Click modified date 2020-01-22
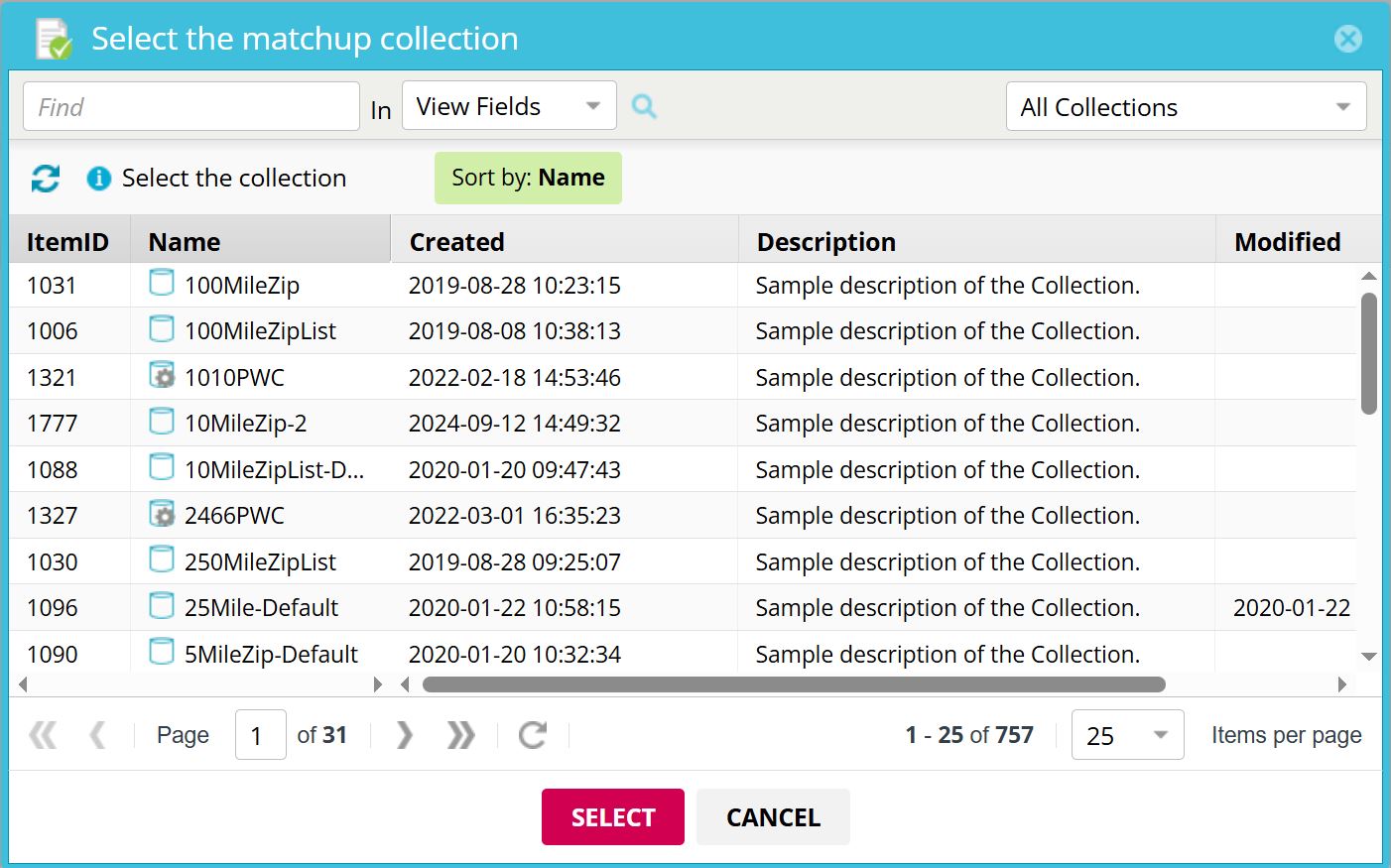Image resolution: width=1391 pixels, height=868 pixels. [1292, 608]
